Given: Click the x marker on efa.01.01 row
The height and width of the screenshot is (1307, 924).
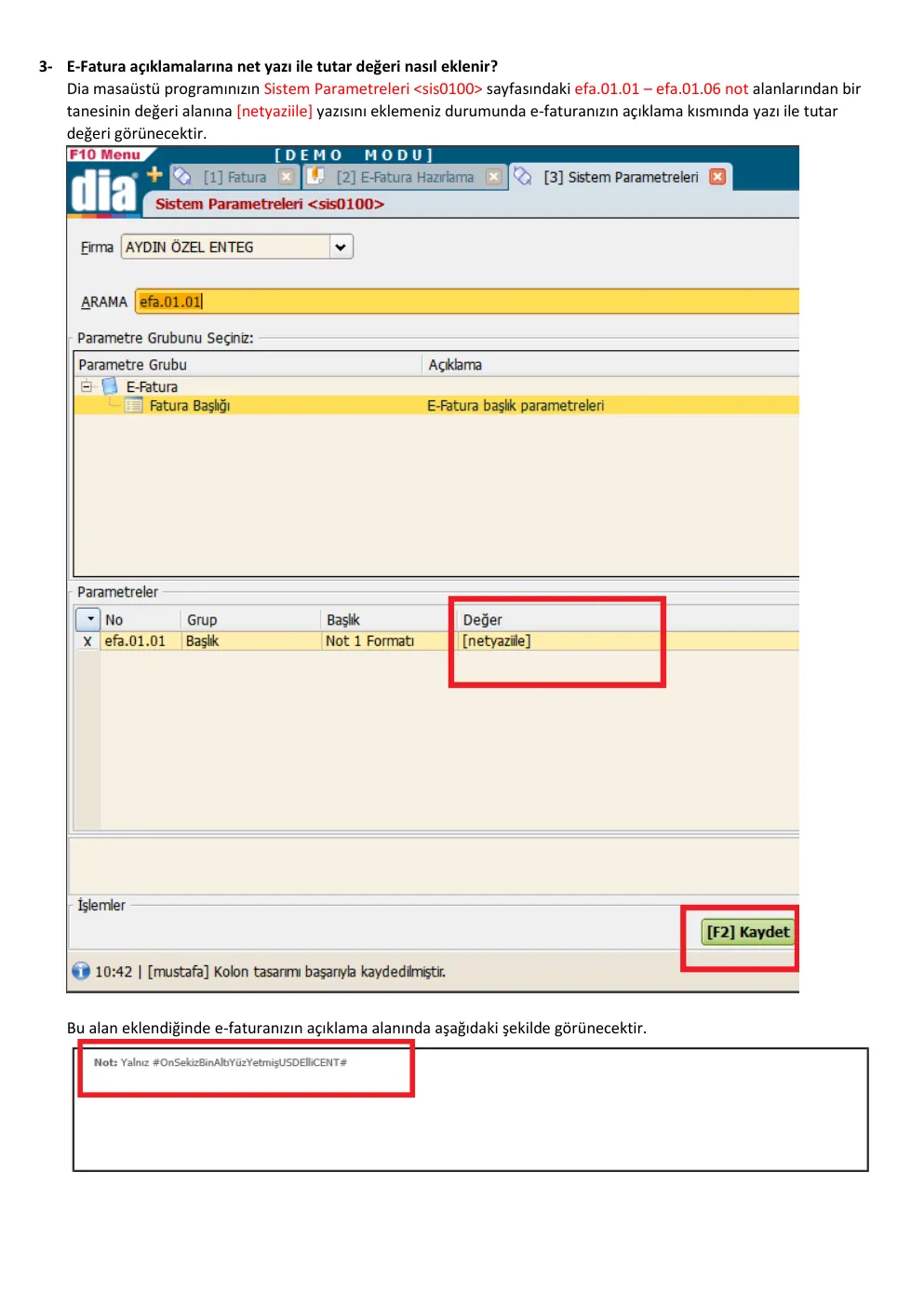Looking at the screenshot, I should coord(87,640).
